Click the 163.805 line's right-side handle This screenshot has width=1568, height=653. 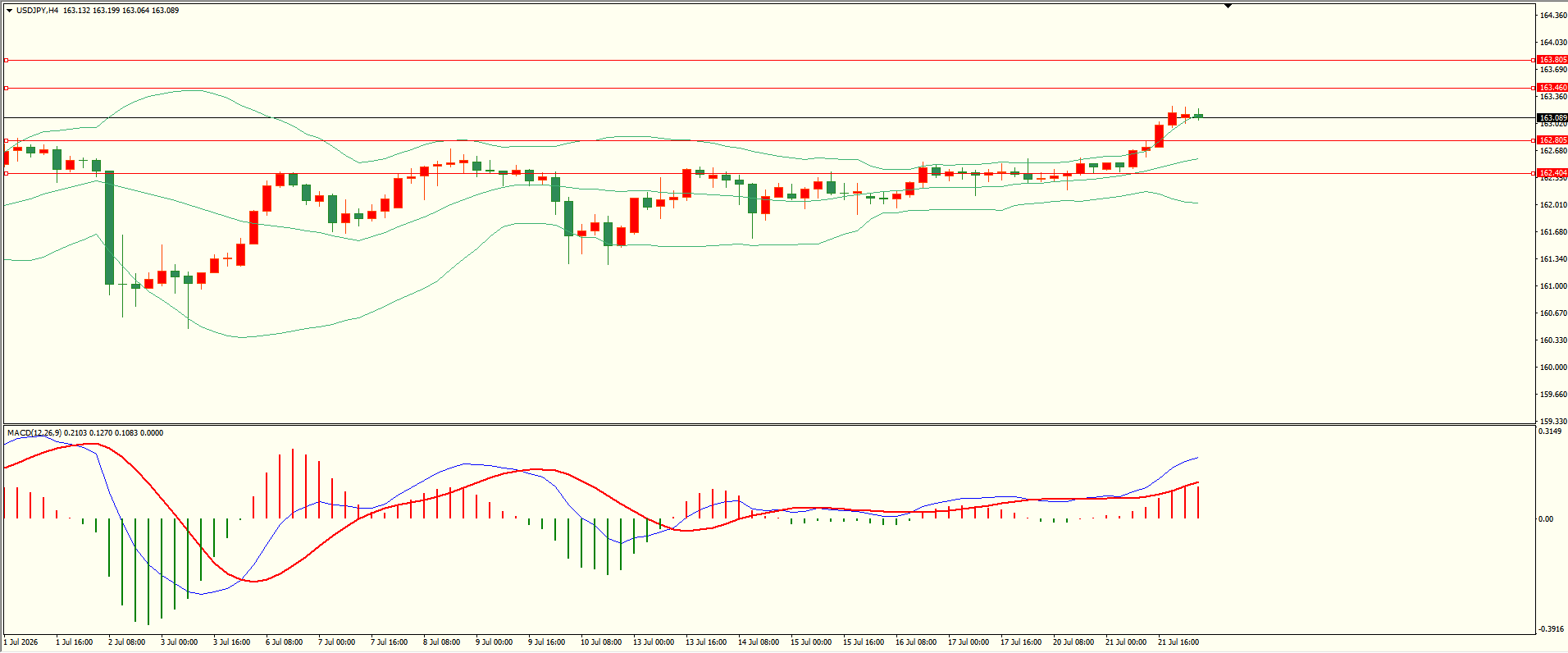click(1534, 60)
